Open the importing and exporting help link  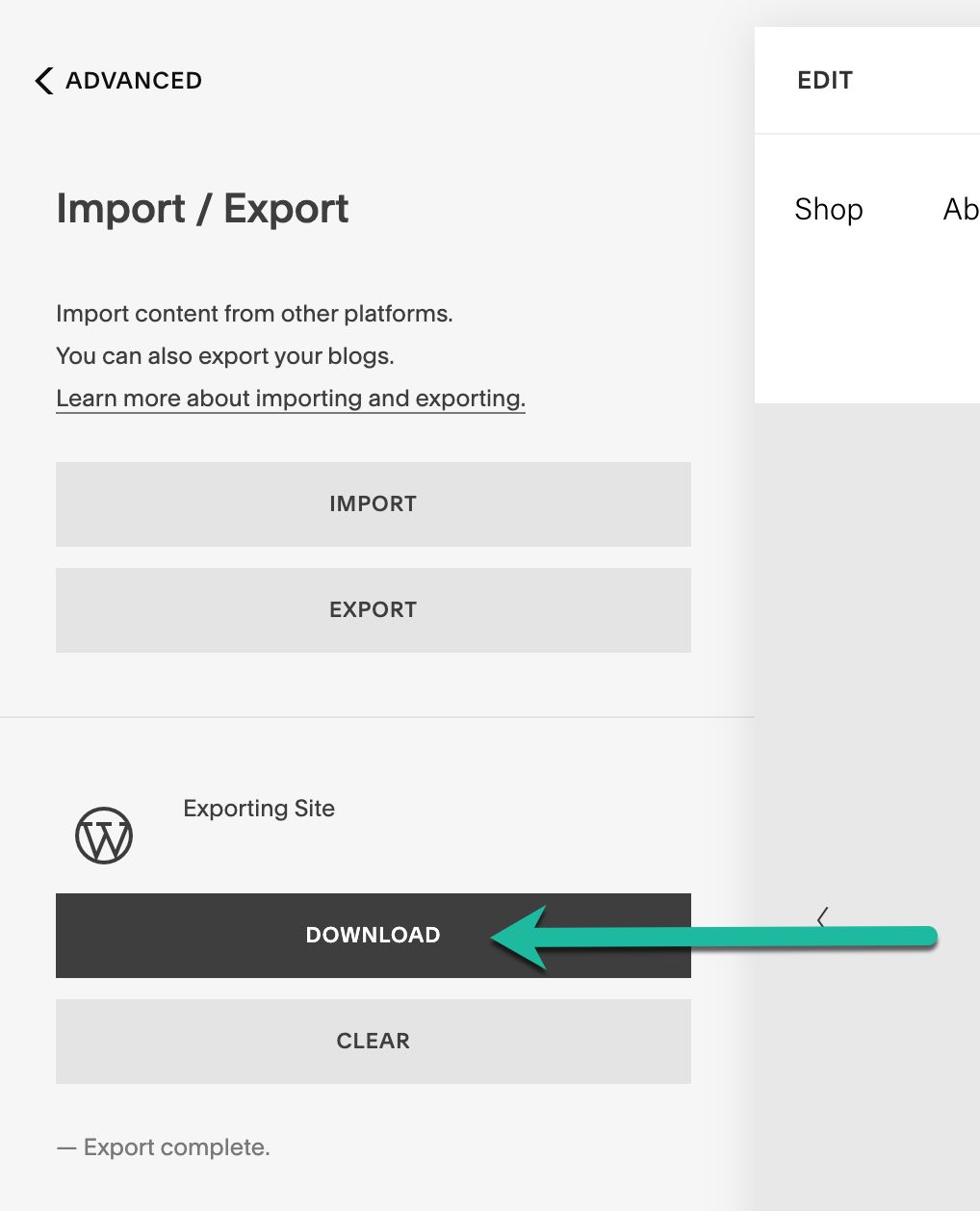[290, 398]
